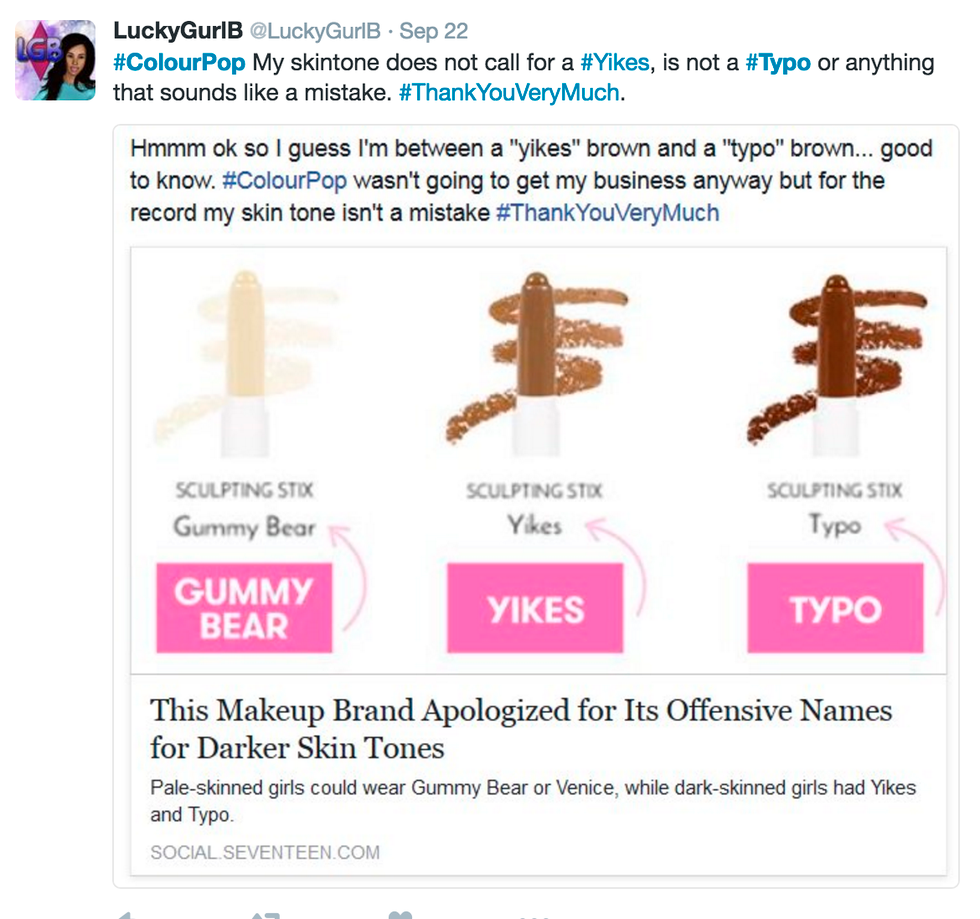Click the reply arrow icon under the tweet
The width and height of the screenshot is (980, 919).
pos(122,914)
